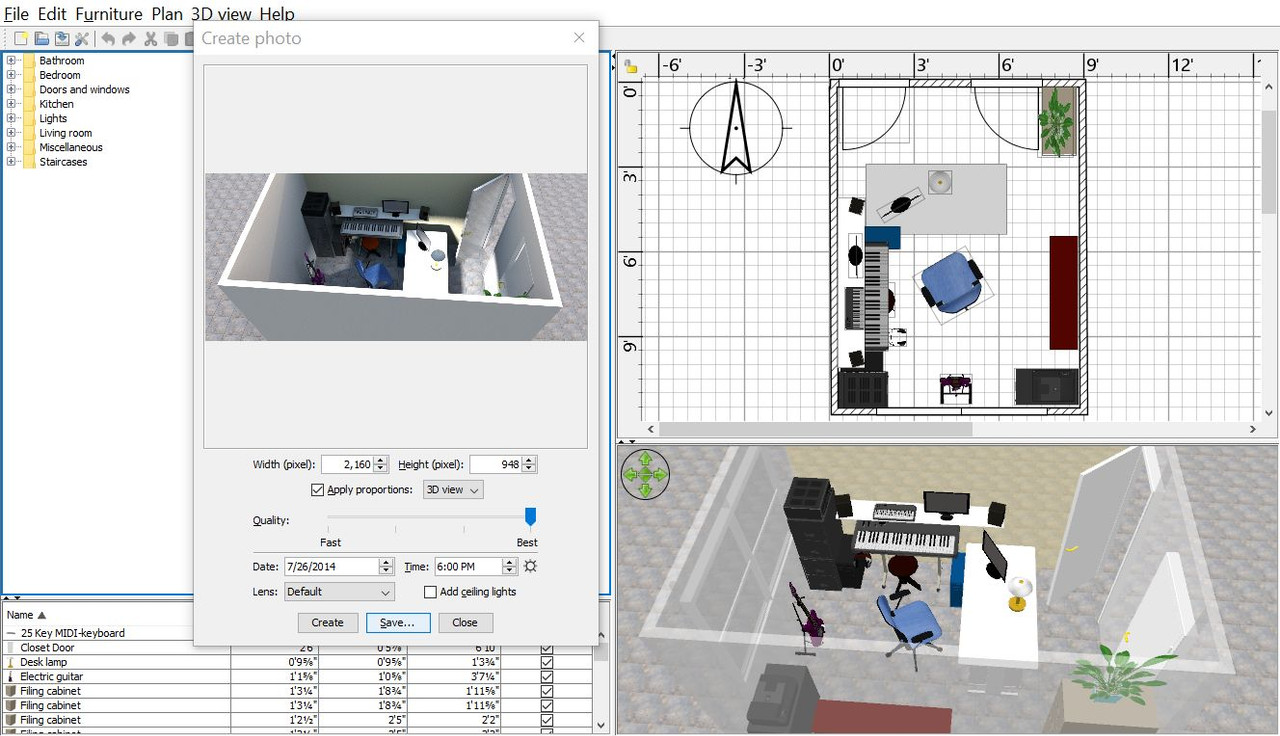
Task: Toggle the Apply proportions checkbox
Action: tap(318, 490)
